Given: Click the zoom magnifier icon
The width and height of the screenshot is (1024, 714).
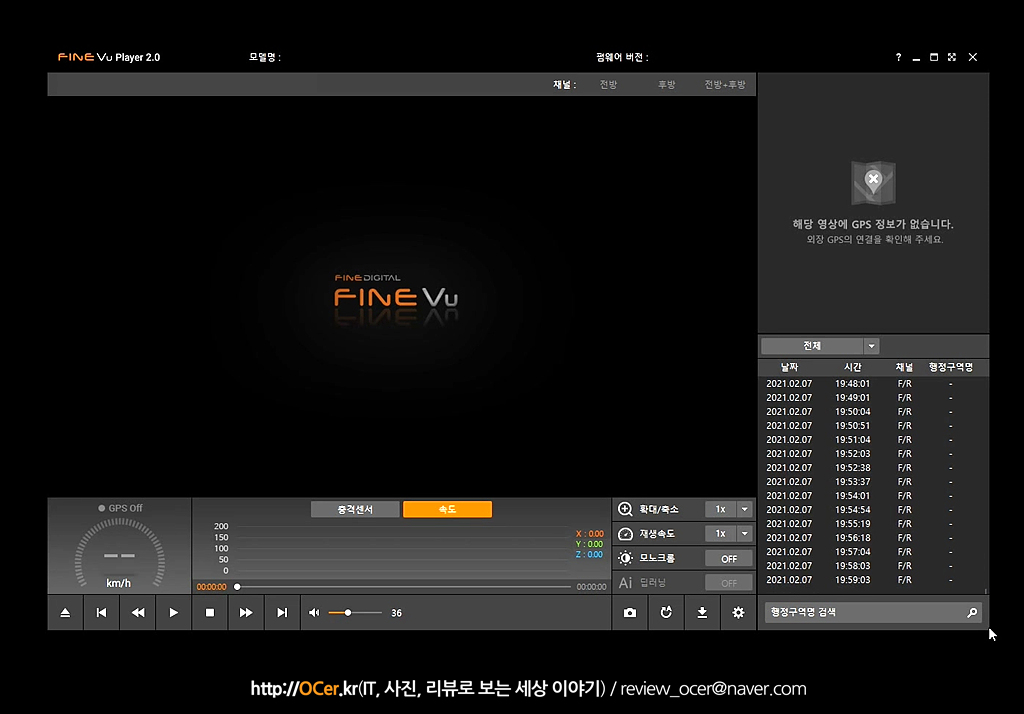Looking at the screenshot, I should (625, 509).
